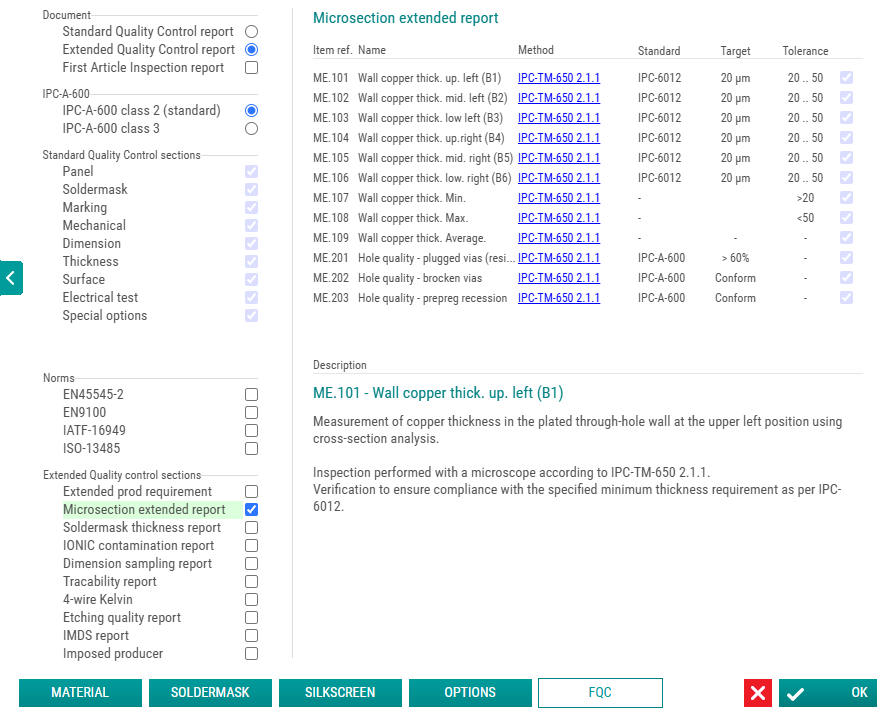Image resolution: width=884 pixels, height=719 pixels.
Task: Click ME.105 item reference
Action: [331, 158]
